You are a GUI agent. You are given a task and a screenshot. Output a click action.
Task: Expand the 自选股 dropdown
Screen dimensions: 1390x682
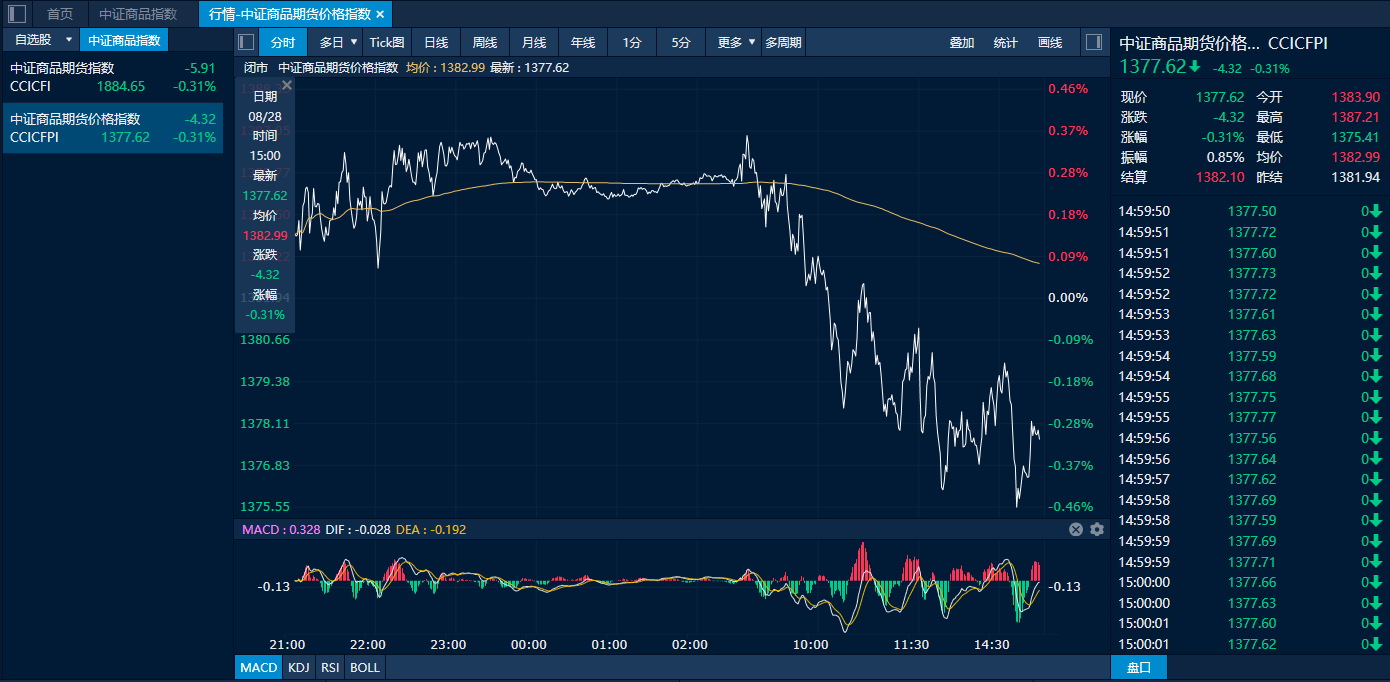click(x=68, y=40)
